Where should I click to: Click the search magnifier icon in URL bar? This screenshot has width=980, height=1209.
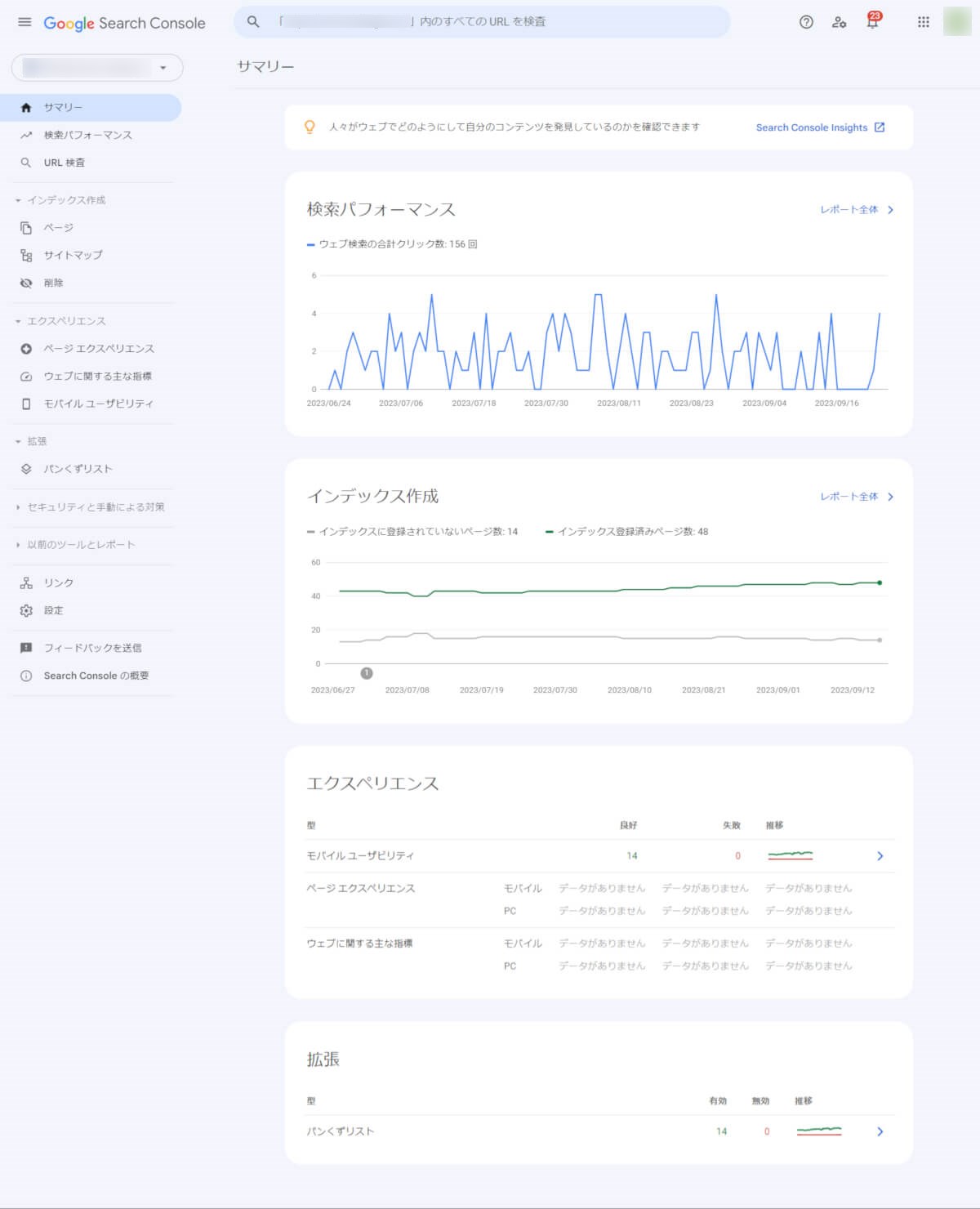253,22
